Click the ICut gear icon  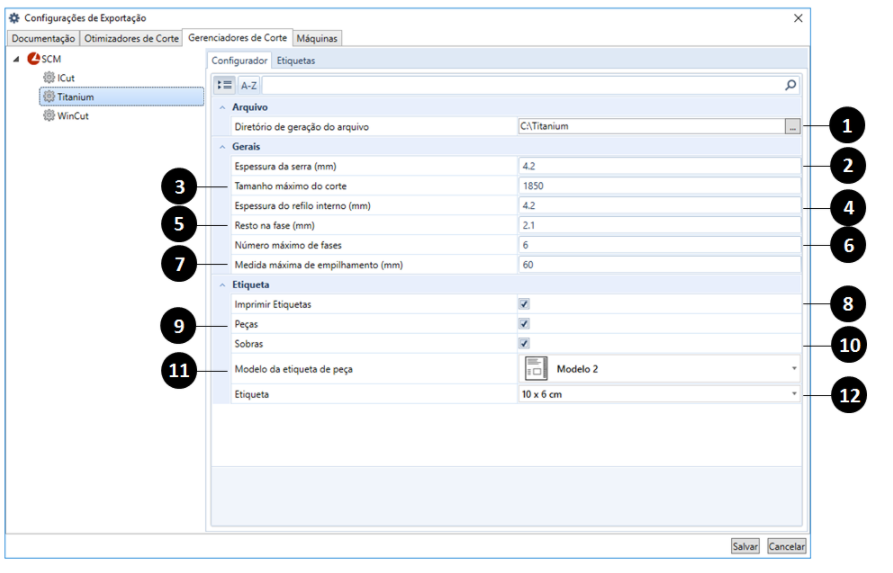pos(49,77)
